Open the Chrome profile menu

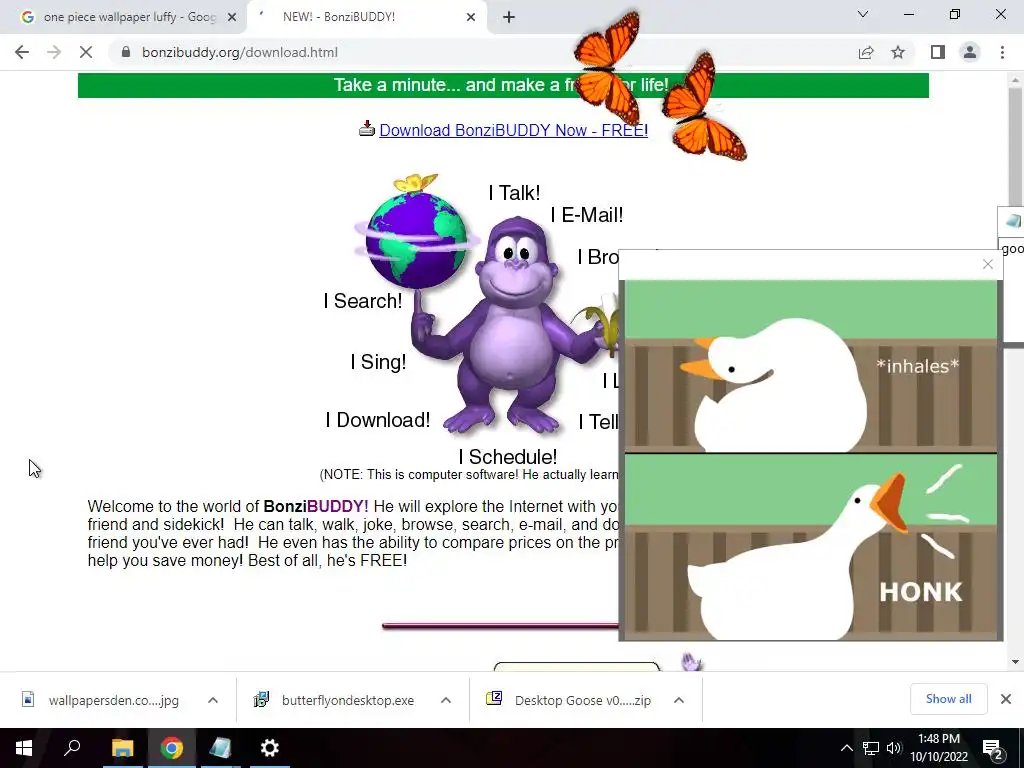970,52
